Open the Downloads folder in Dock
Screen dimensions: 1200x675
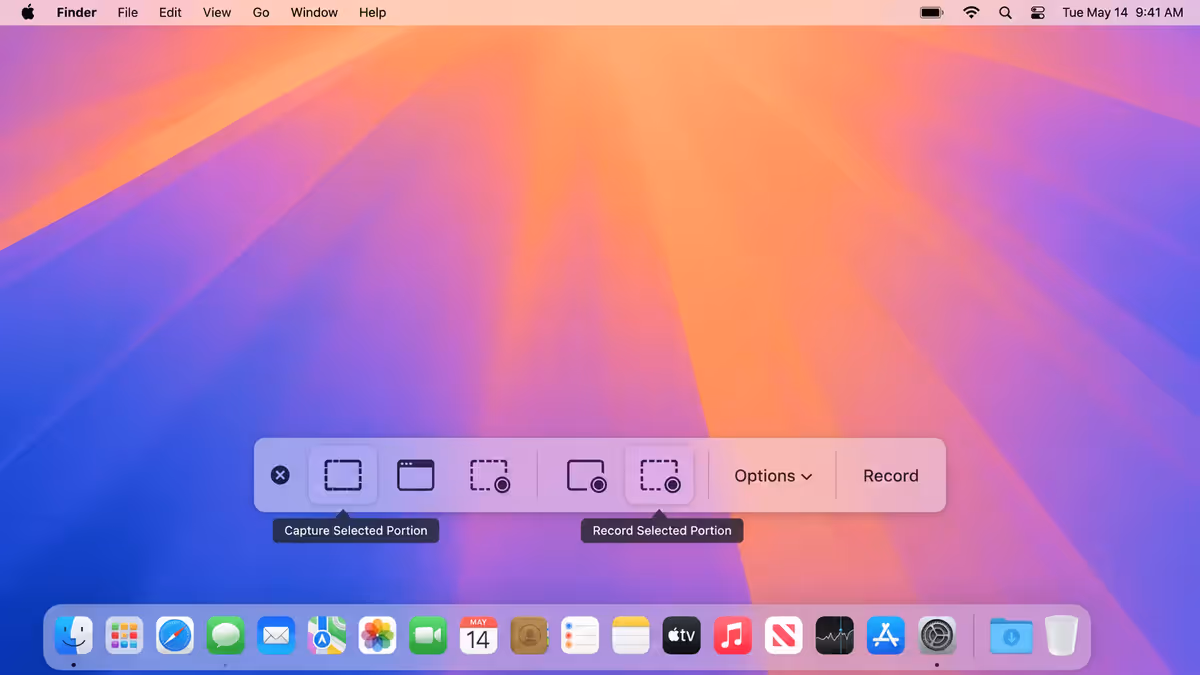pos(1011,635)
